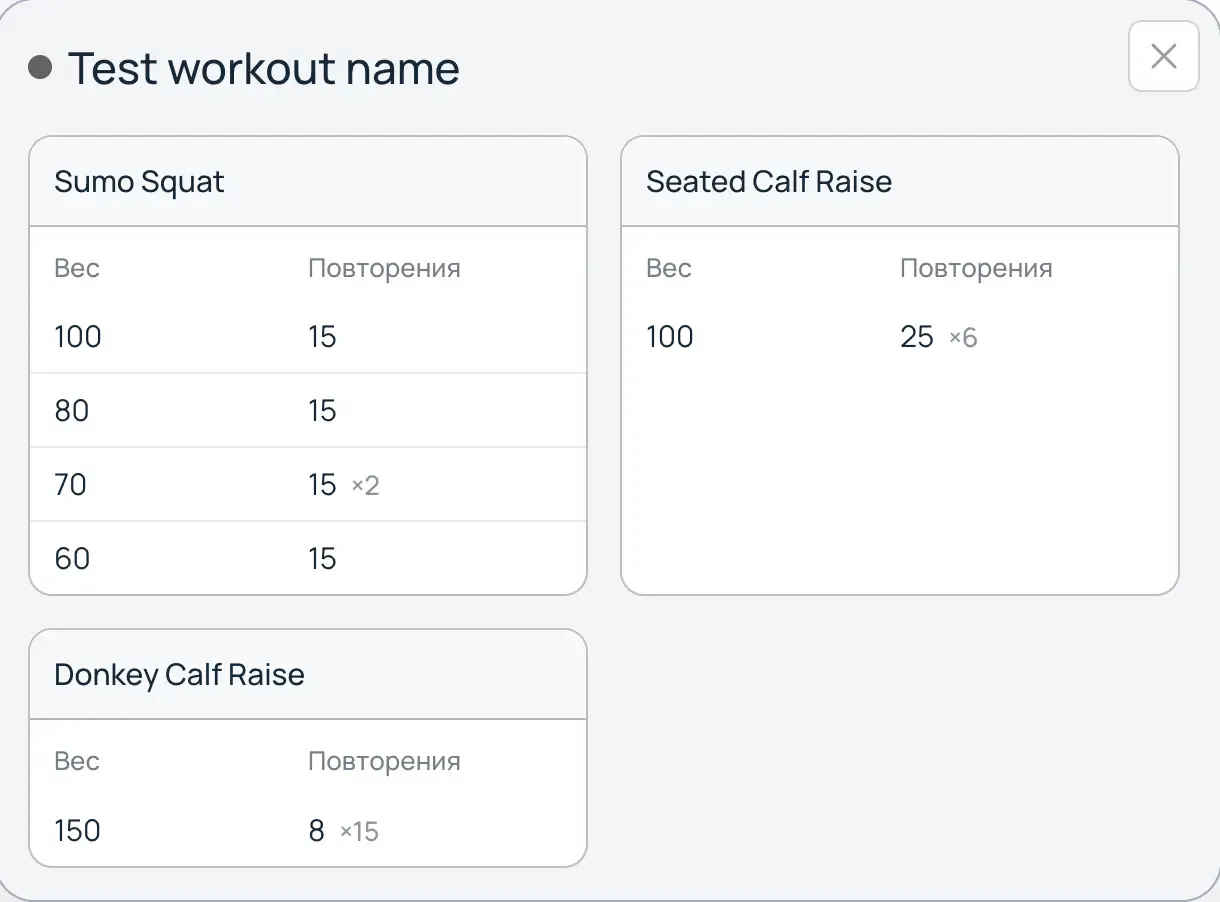Click the 8 reps value in Donkey Calf Raise
The width and height of the screenshot is (1220, 902).
(x=316, y=831)
